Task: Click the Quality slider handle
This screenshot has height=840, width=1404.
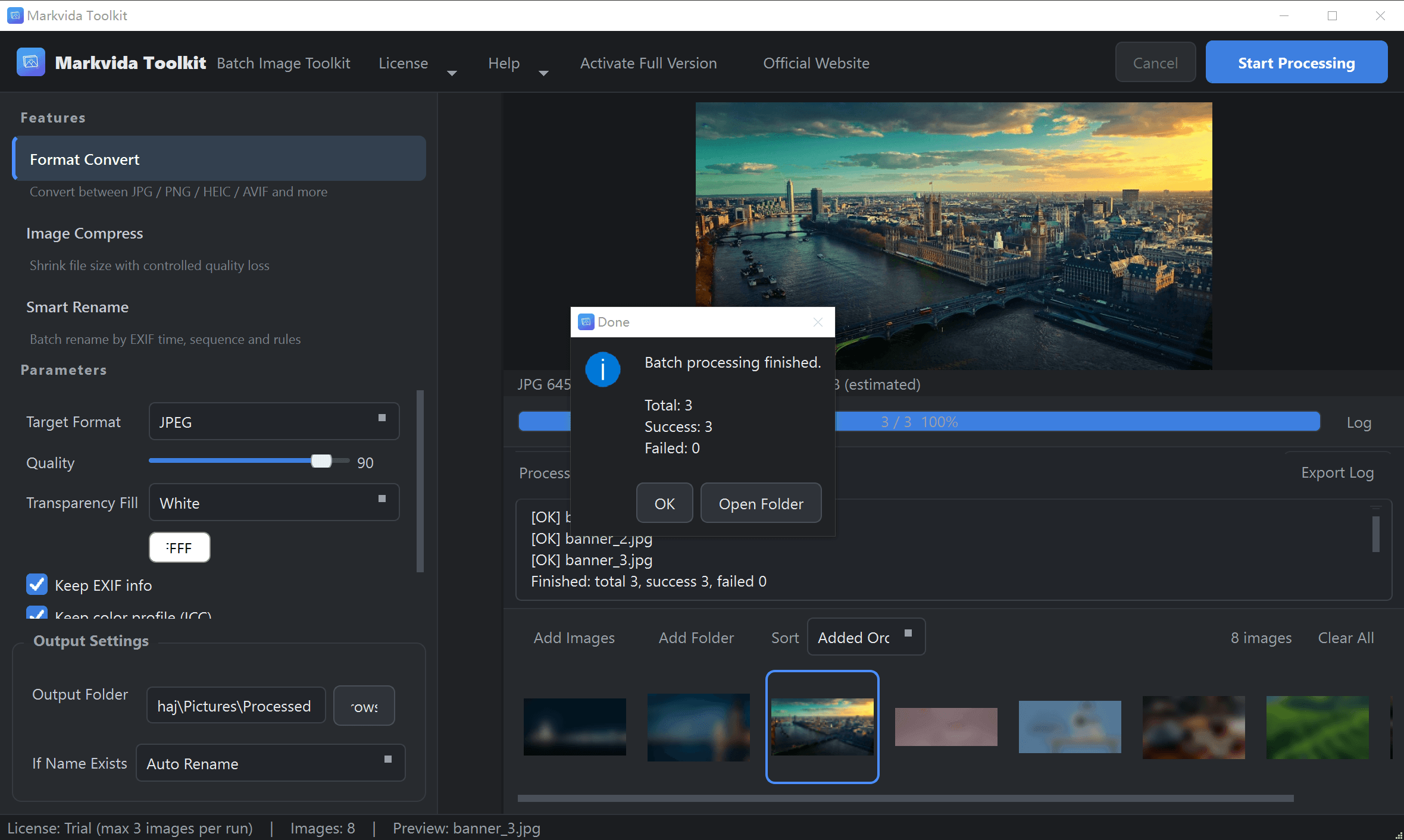Action: coord(321,460)
